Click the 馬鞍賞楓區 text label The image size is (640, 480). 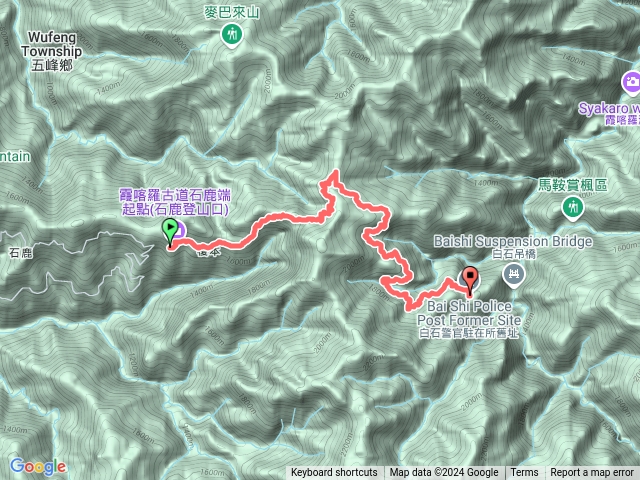pyautogui.click(x=573, y=185)
